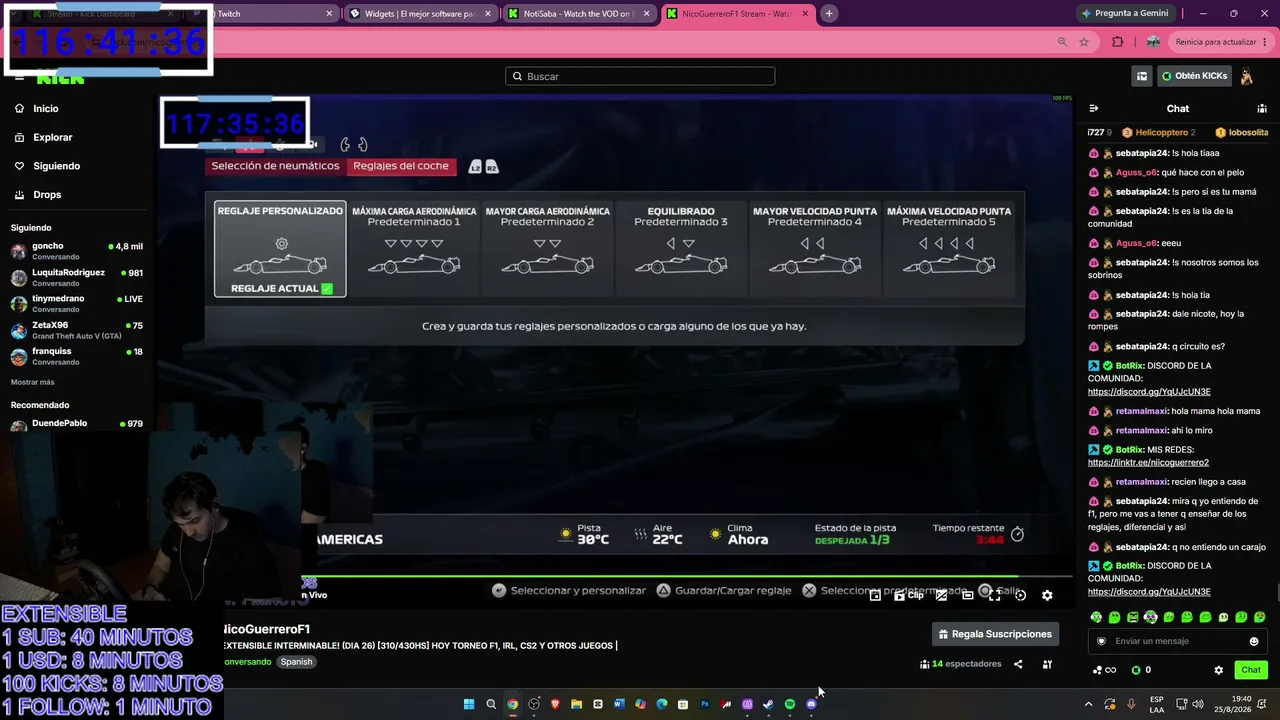Open the taskbar volume control
The height and width of the screenshot is (720, 1280).
pyautogui.click(x=1198, y=704)
